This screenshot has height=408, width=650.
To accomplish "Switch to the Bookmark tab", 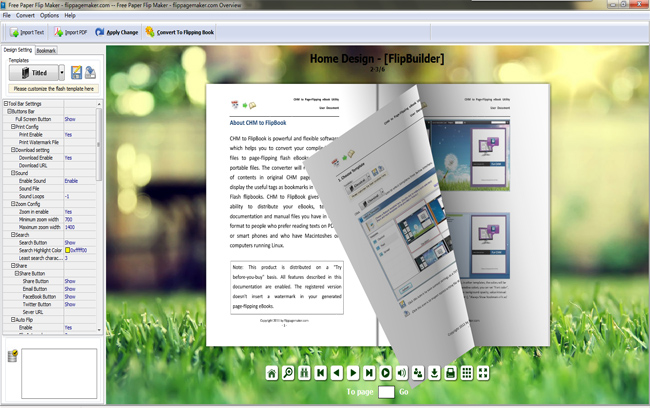I will (46, 51).
